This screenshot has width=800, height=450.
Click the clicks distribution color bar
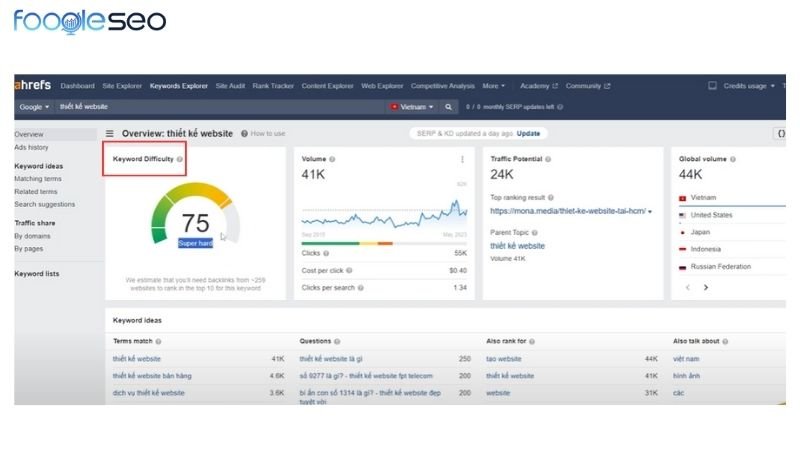[x=384, y=244]
